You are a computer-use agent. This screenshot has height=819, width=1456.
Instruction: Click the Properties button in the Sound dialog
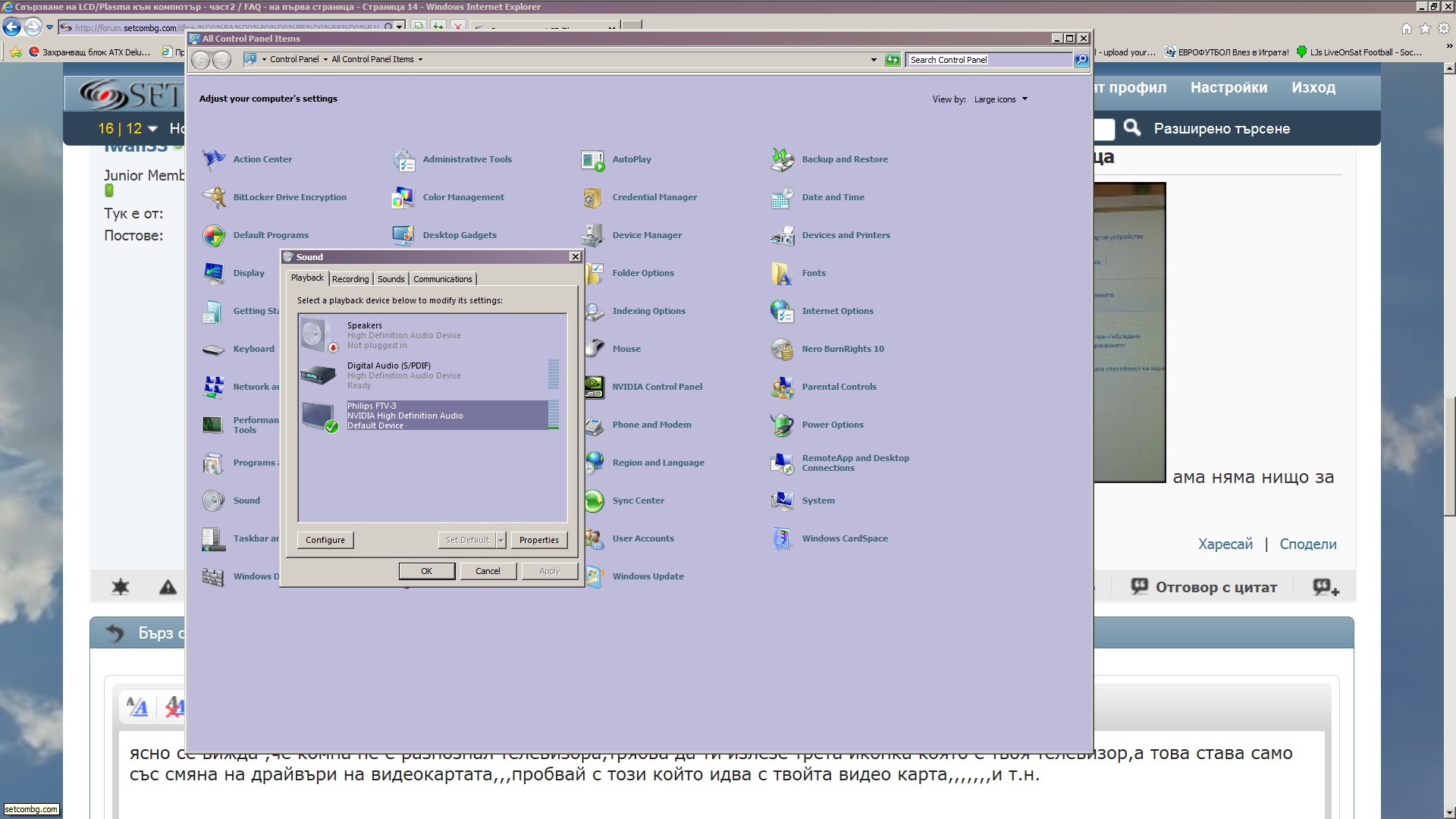coord(538,540)
